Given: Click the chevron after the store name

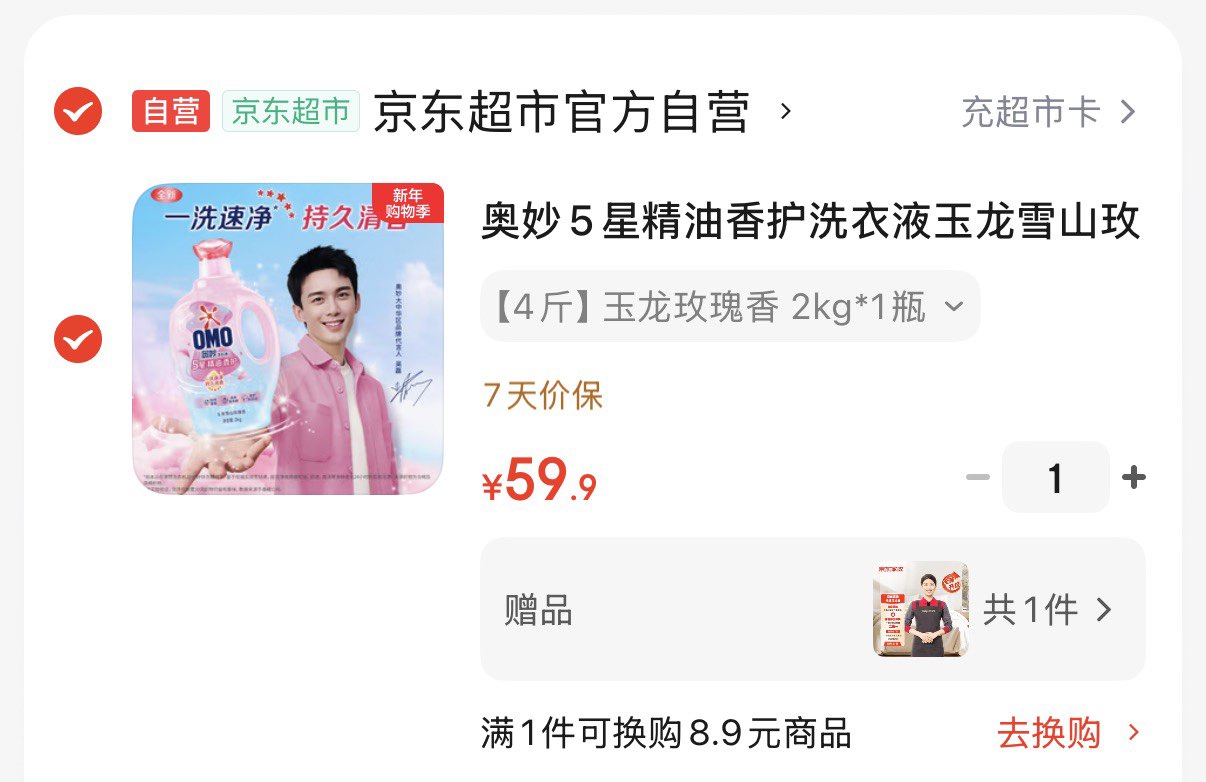Looking at the screenshot, I should [785, 111].
